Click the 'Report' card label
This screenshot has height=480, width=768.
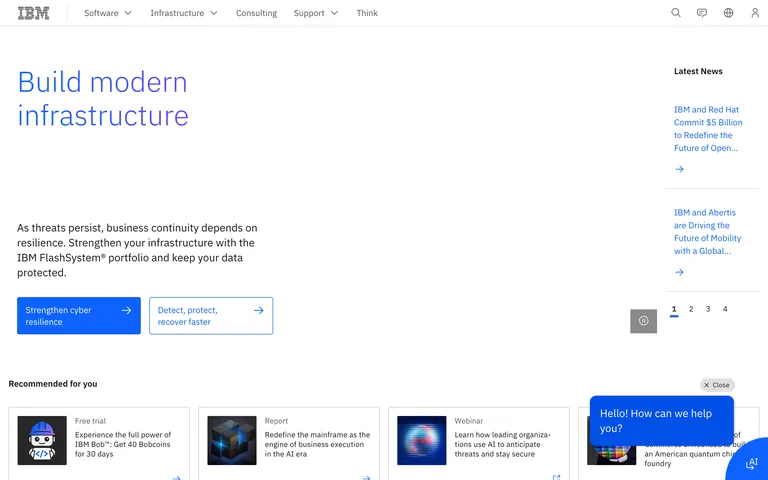[x=276, y=421]
